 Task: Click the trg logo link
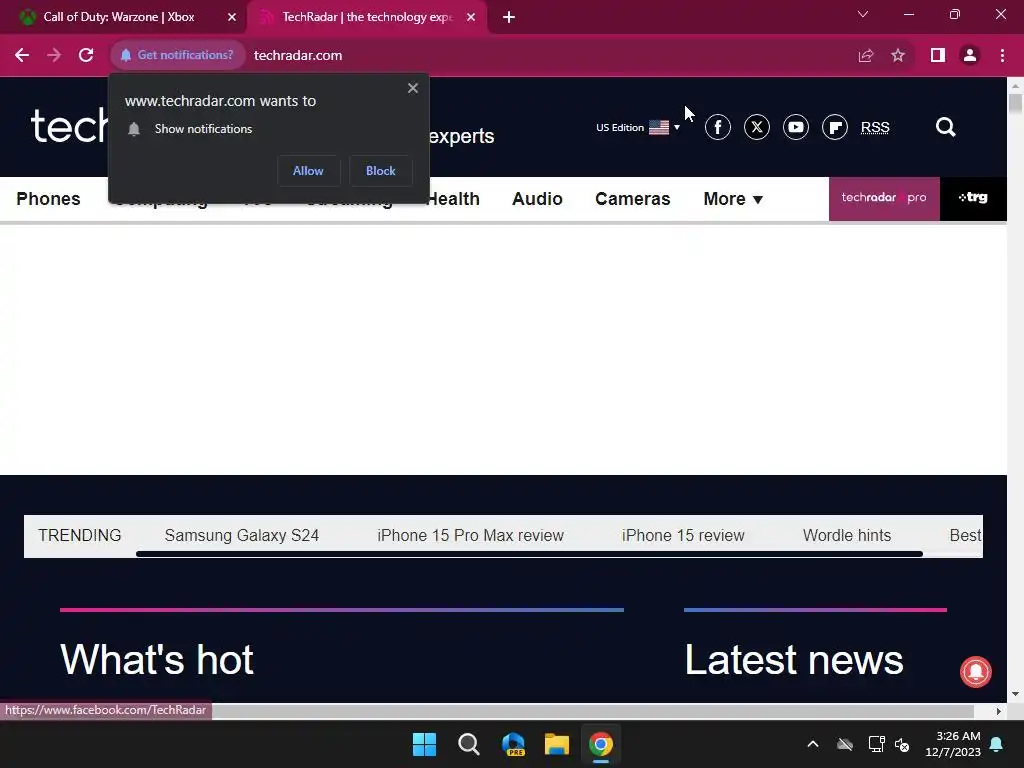click(973, 199)
